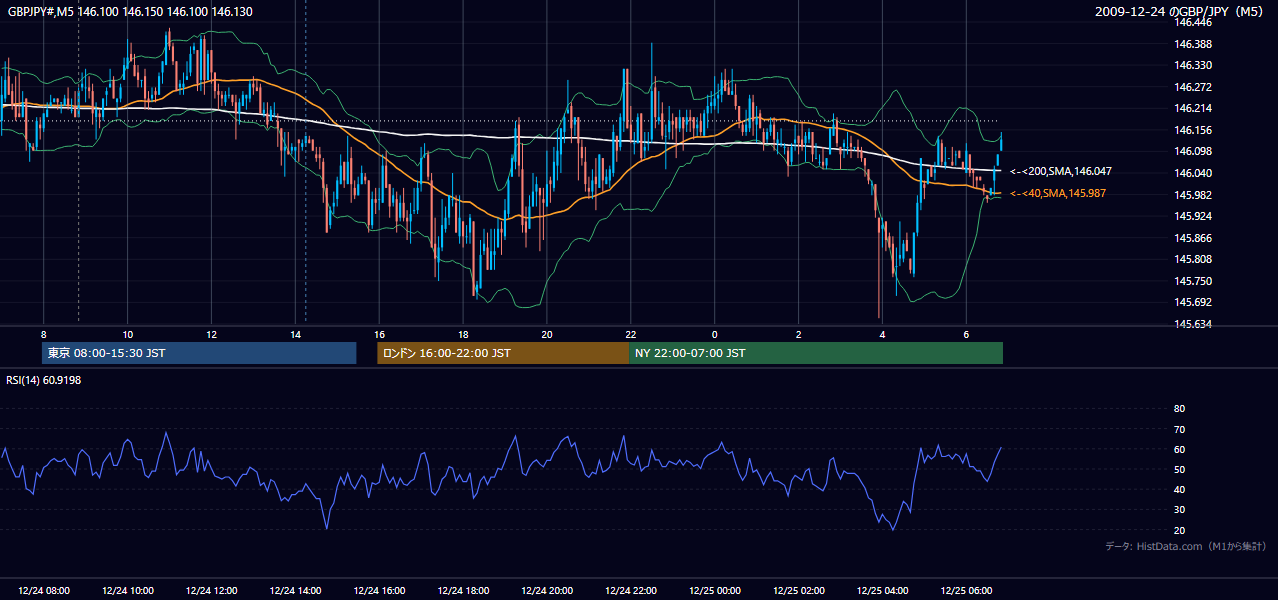This screenshot has height=600, width=1278.
Task: Click hour tick 14 under the price chart
Action: pyautogui.click(x=296, y=334)
